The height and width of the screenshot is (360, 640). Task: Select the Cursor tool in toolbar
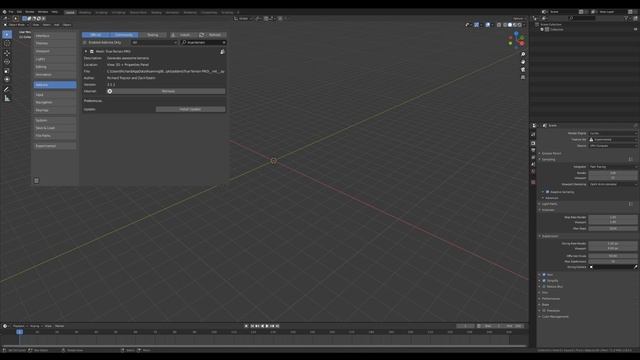(7, 44)
